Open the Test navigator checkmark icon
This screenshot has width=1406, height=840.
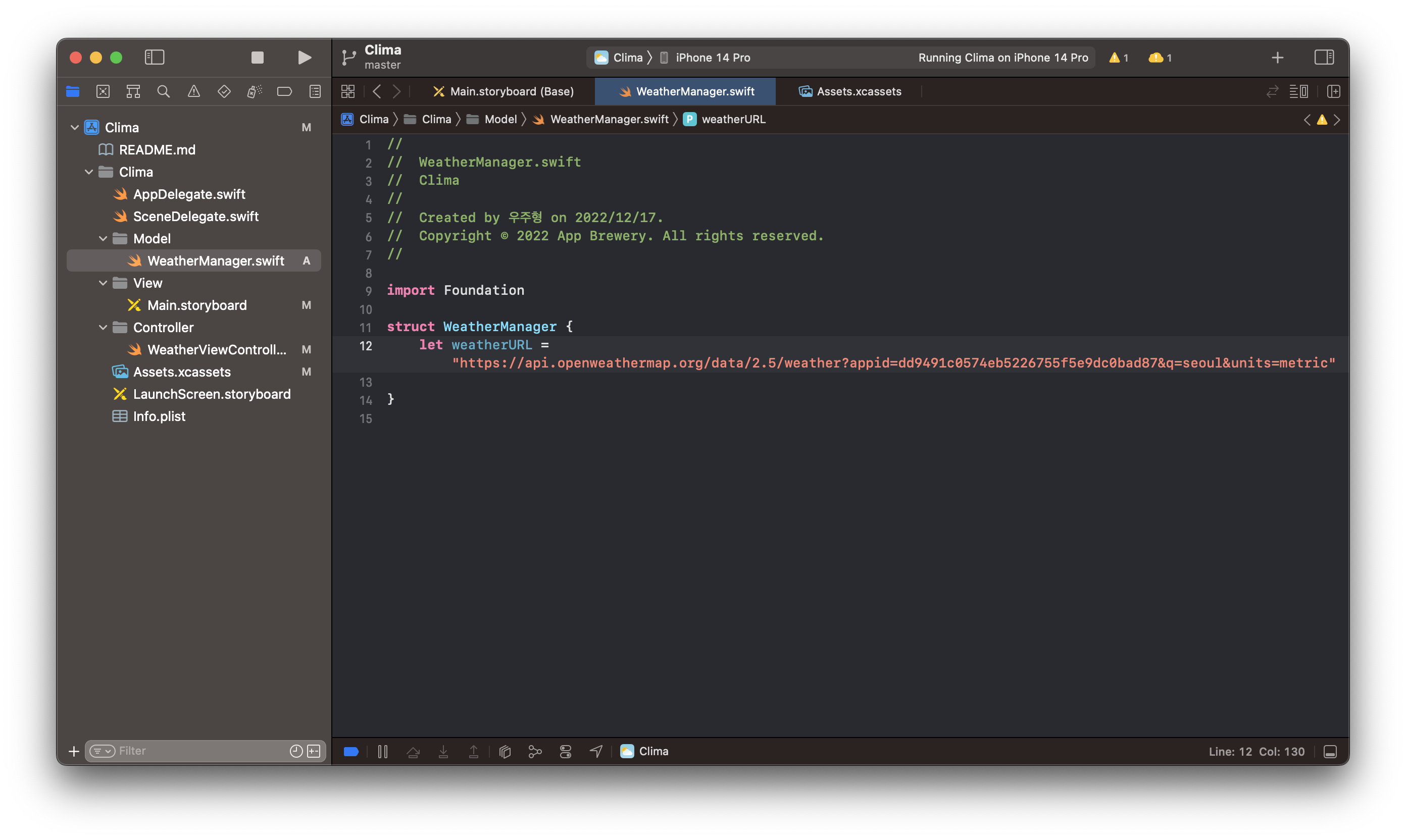224,91
